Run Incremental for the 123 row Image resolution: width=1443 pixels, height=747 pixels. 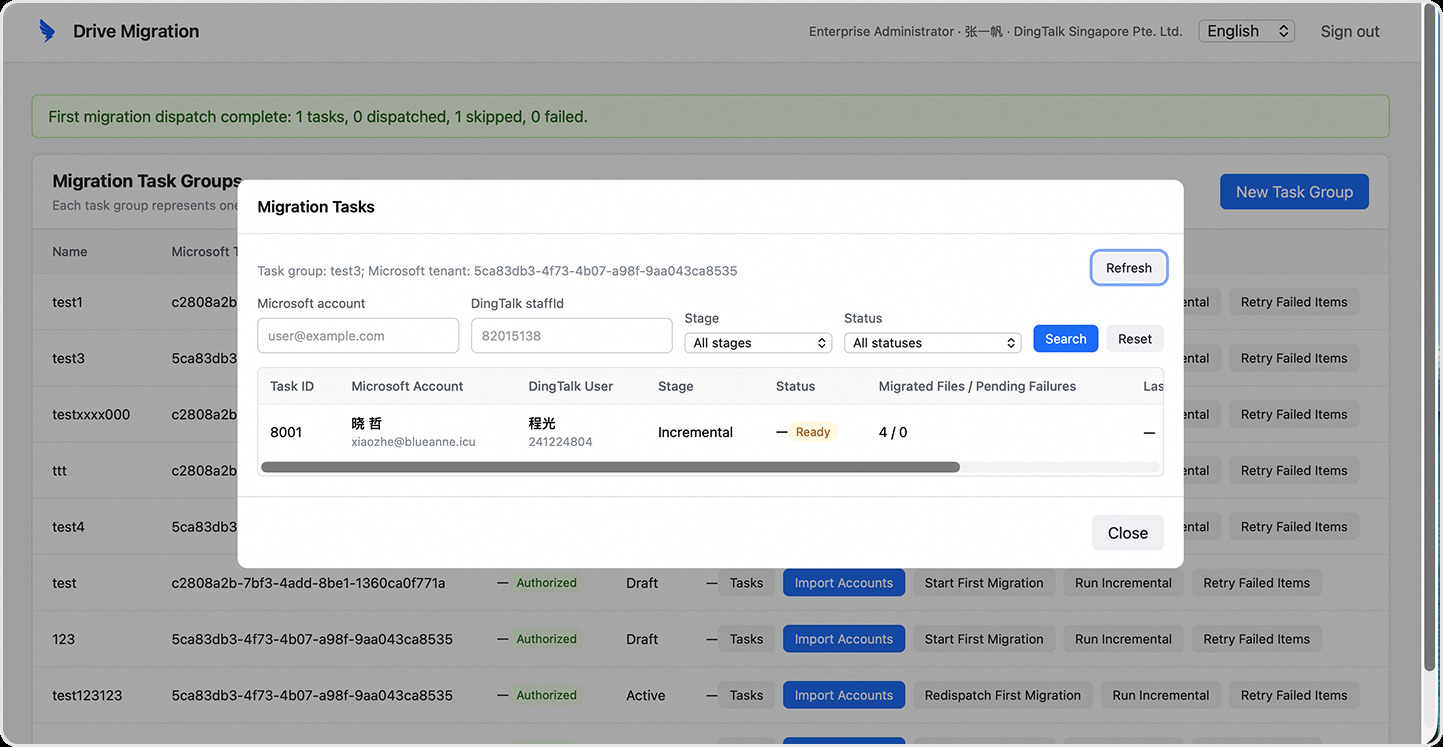1123,639
